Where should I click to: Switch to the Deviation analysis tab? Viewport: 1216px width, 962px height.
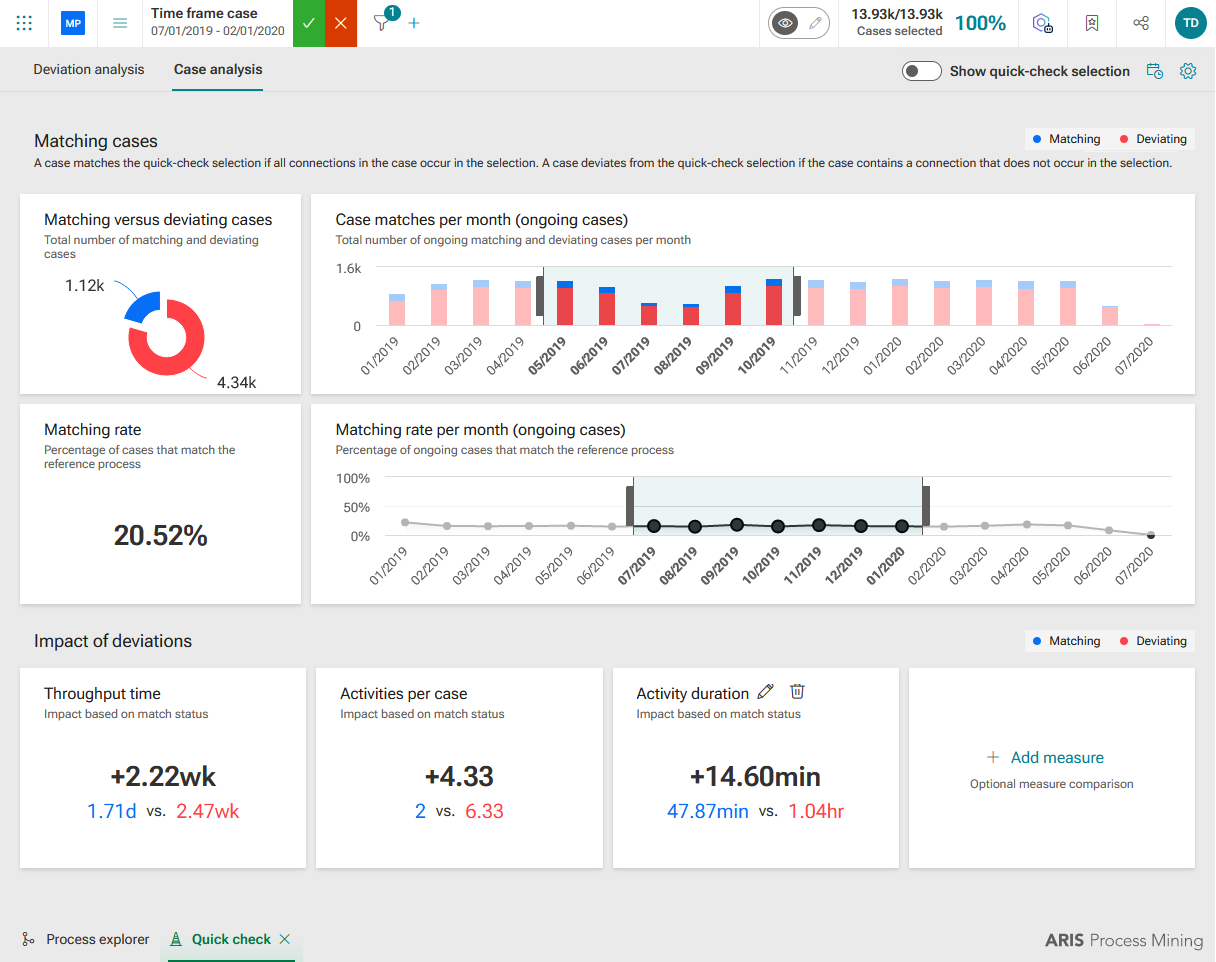pos(89,70)
